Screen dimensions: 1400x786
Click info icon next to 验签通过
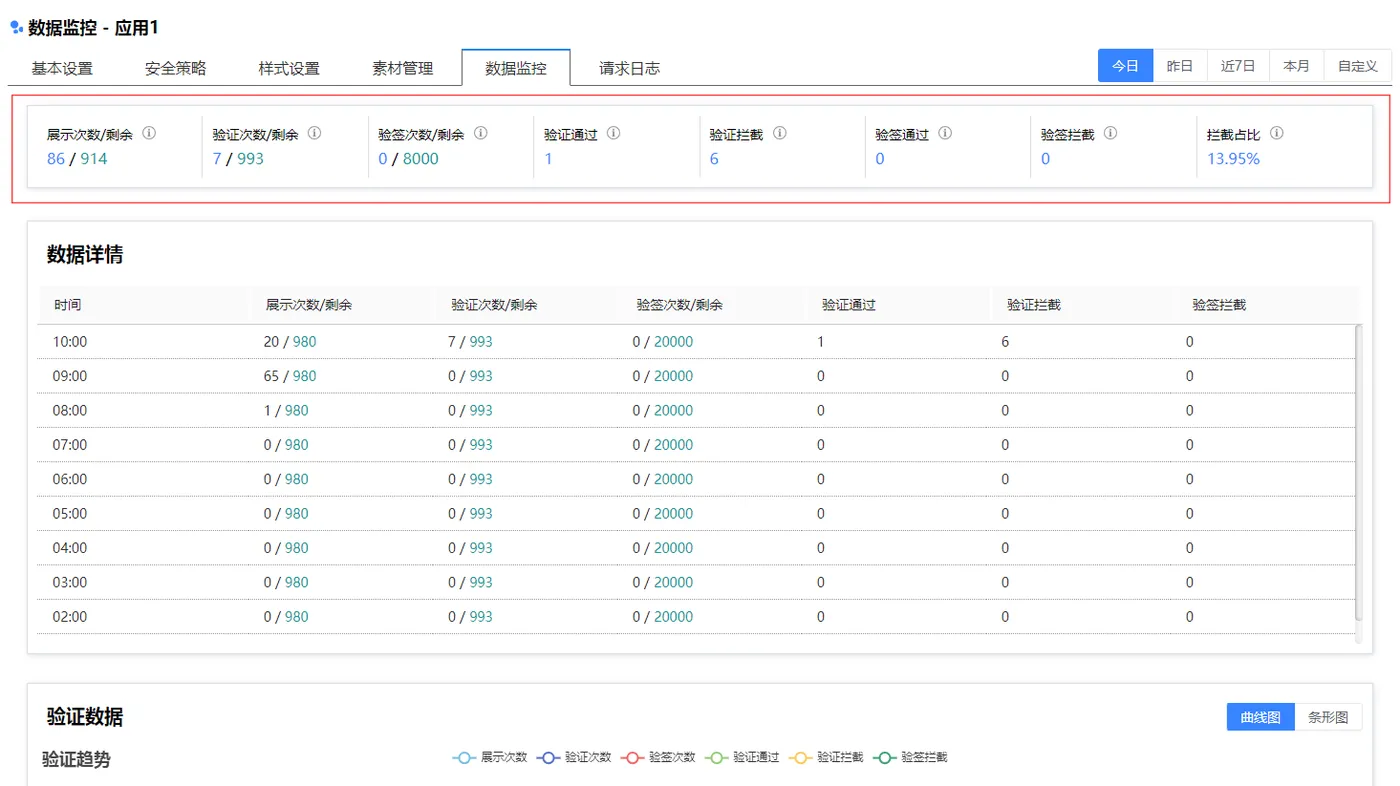point(944,133)
